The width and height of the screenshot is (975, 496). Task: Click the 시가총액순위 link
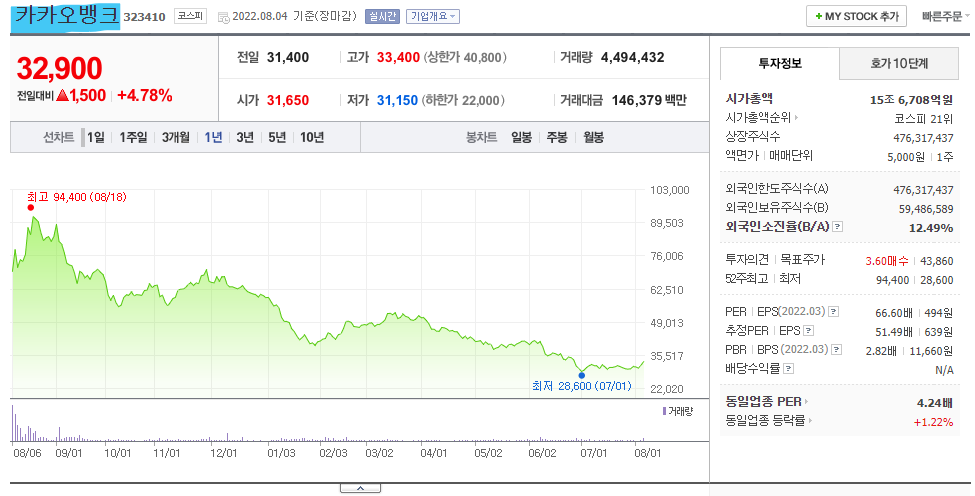758,117
